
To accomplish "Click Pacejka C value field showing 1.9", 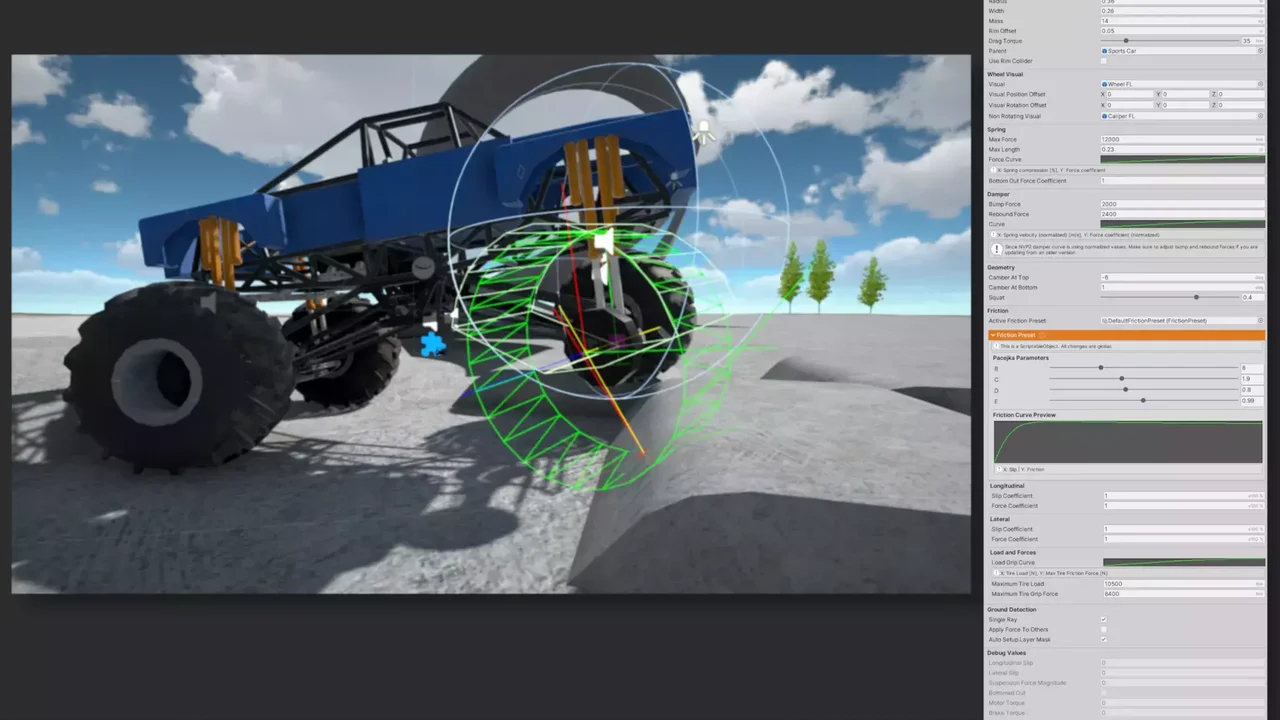I will (x=1253, y=379).
